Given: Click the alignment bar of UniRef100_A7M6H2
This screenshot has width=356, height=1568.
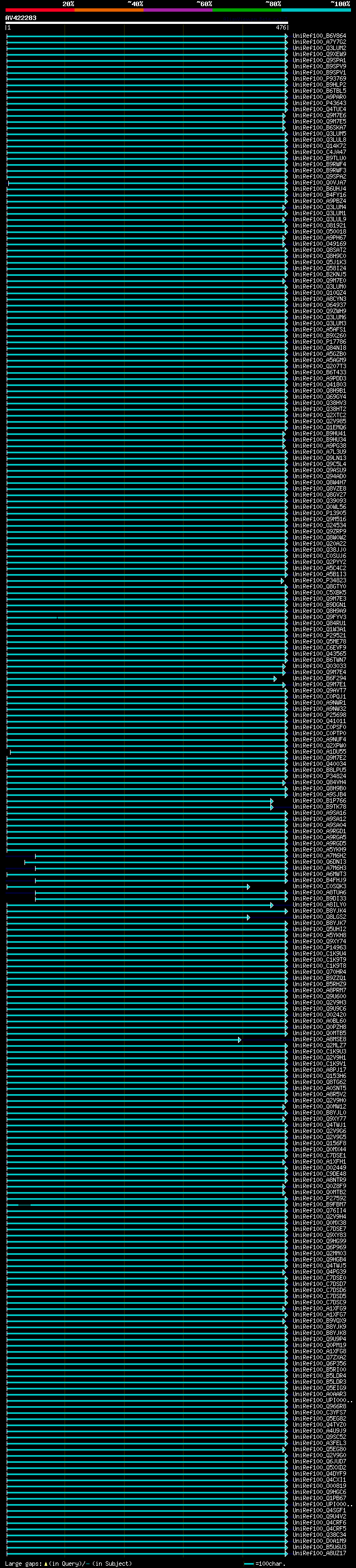Looking at the screenshot, I should click(x=161, y=856).
